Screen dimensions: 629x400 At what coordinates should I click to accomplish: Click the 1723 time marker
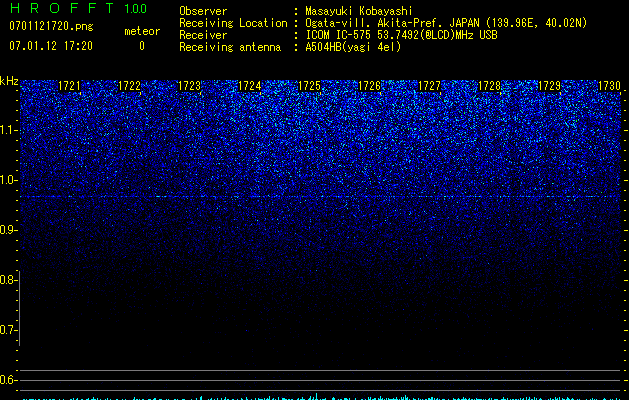coord(189,86)
